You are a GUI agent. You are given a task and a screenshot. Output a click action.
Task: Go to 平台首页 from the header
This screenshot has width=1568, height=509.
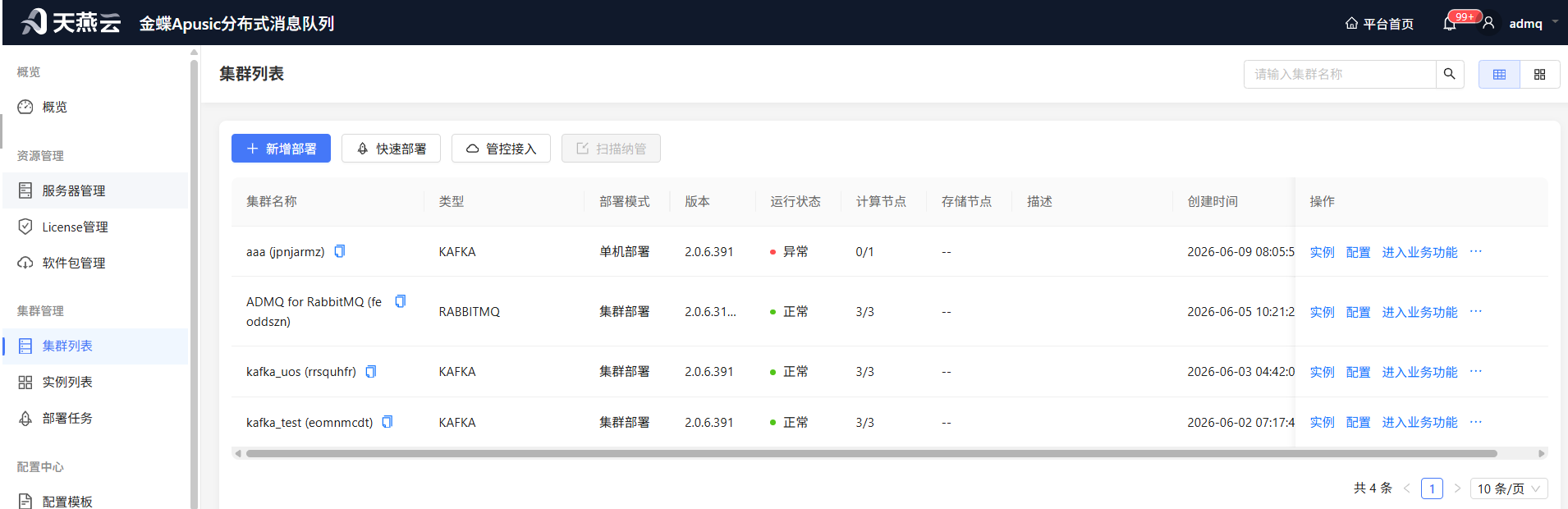click(x=1379, y=24)
